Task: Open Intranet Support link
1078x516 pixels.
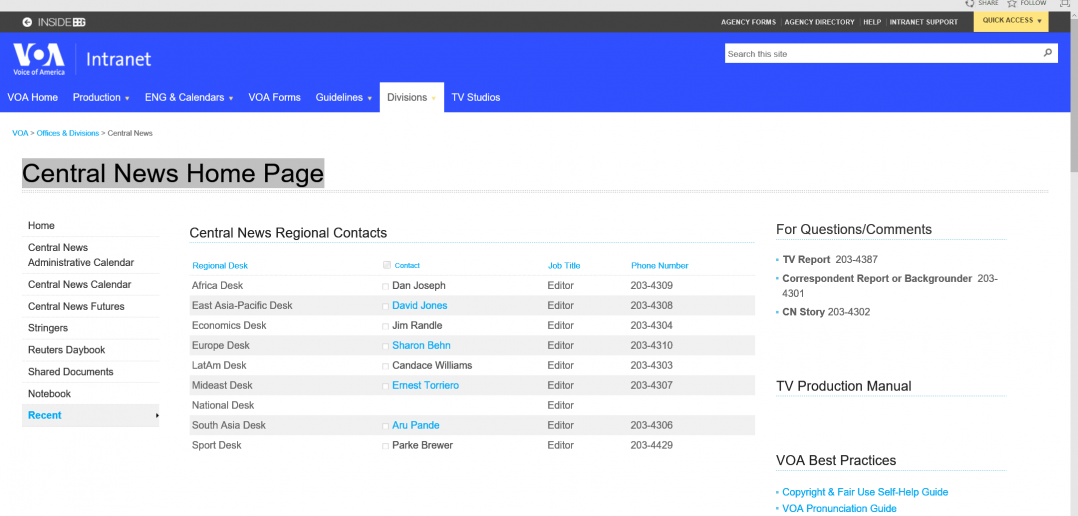Action: (x=923, y=22)
